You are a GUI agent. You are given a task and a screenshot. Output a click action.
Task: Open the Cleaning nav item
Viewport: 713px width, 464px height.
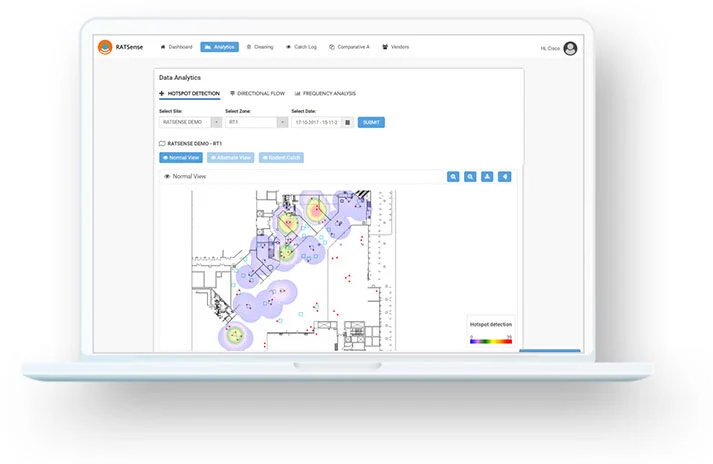point(260,47)
